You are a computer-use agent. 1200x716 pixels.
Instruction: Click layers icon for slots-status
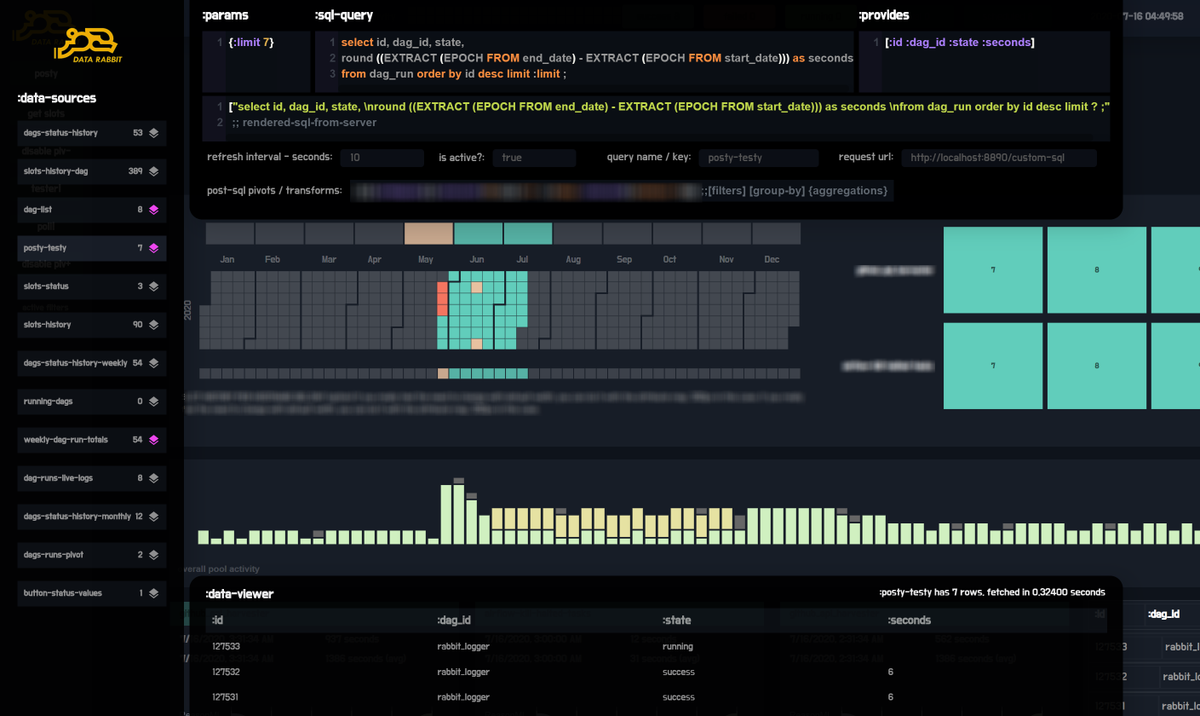point(154,286)
